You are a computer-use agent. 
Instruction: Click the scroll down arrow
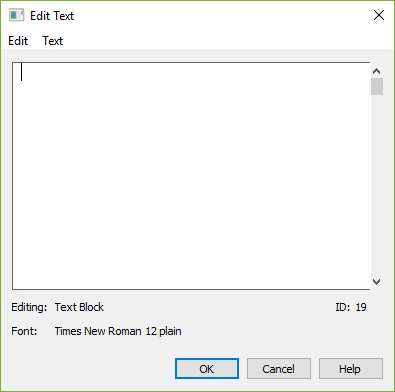(377, 282)
